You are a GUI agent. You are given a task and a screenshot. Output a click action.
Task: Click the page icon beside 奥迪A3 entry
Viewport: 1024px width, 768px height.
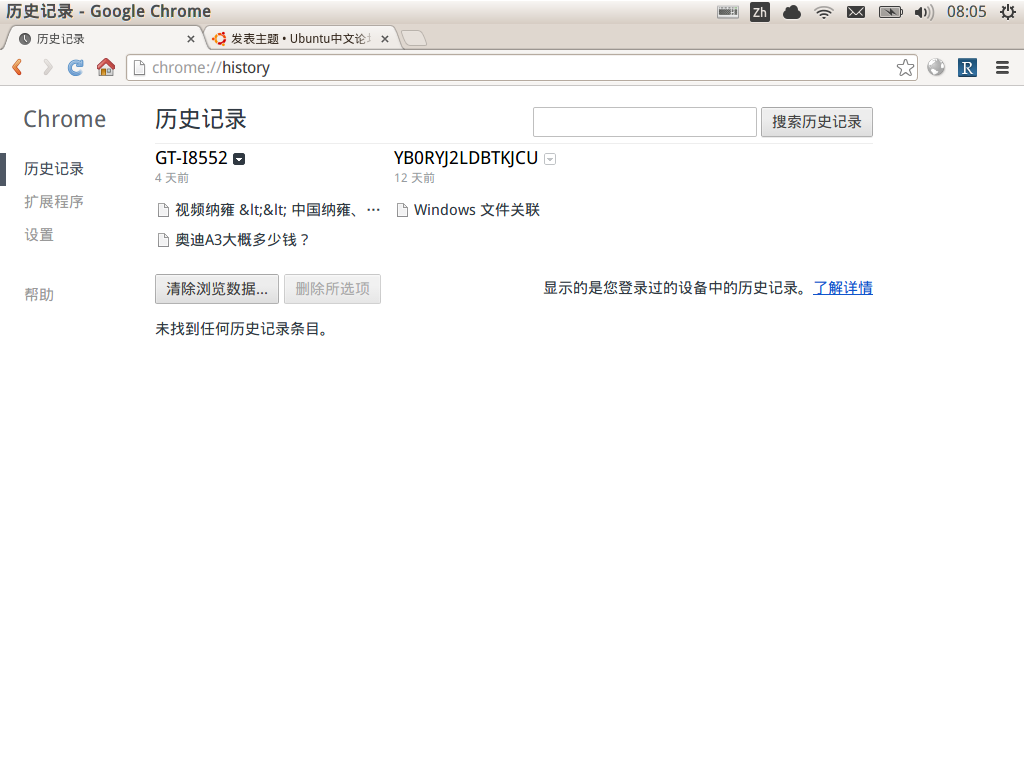(163, 240)
